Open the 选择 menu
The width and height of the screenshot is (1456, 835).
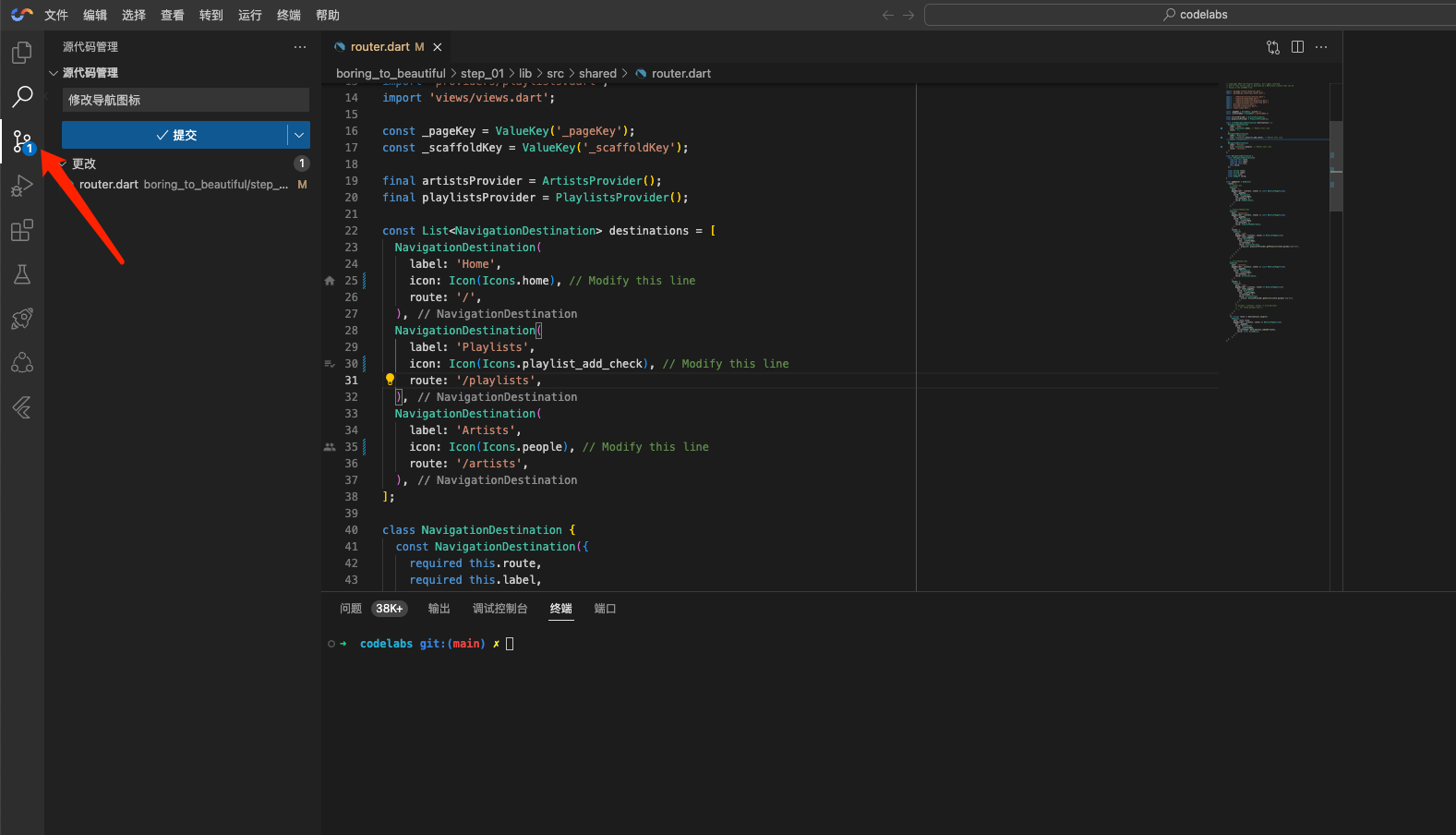pyautogui.click(x=134, y=15)
